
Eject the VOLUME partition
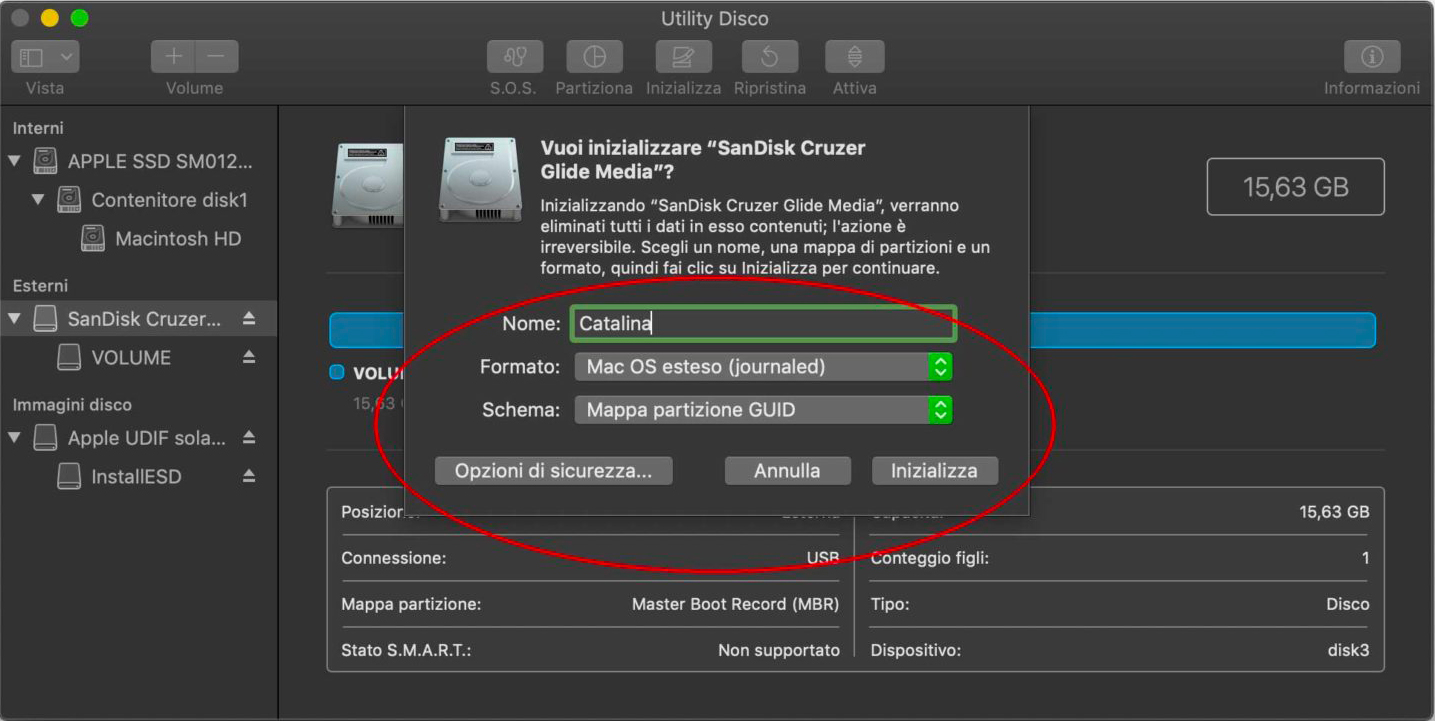(249, 357)
